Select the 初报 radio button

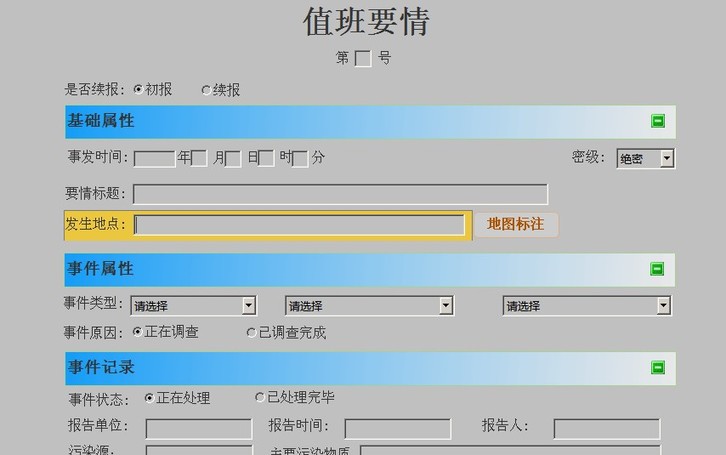click(x=138, y=90)
